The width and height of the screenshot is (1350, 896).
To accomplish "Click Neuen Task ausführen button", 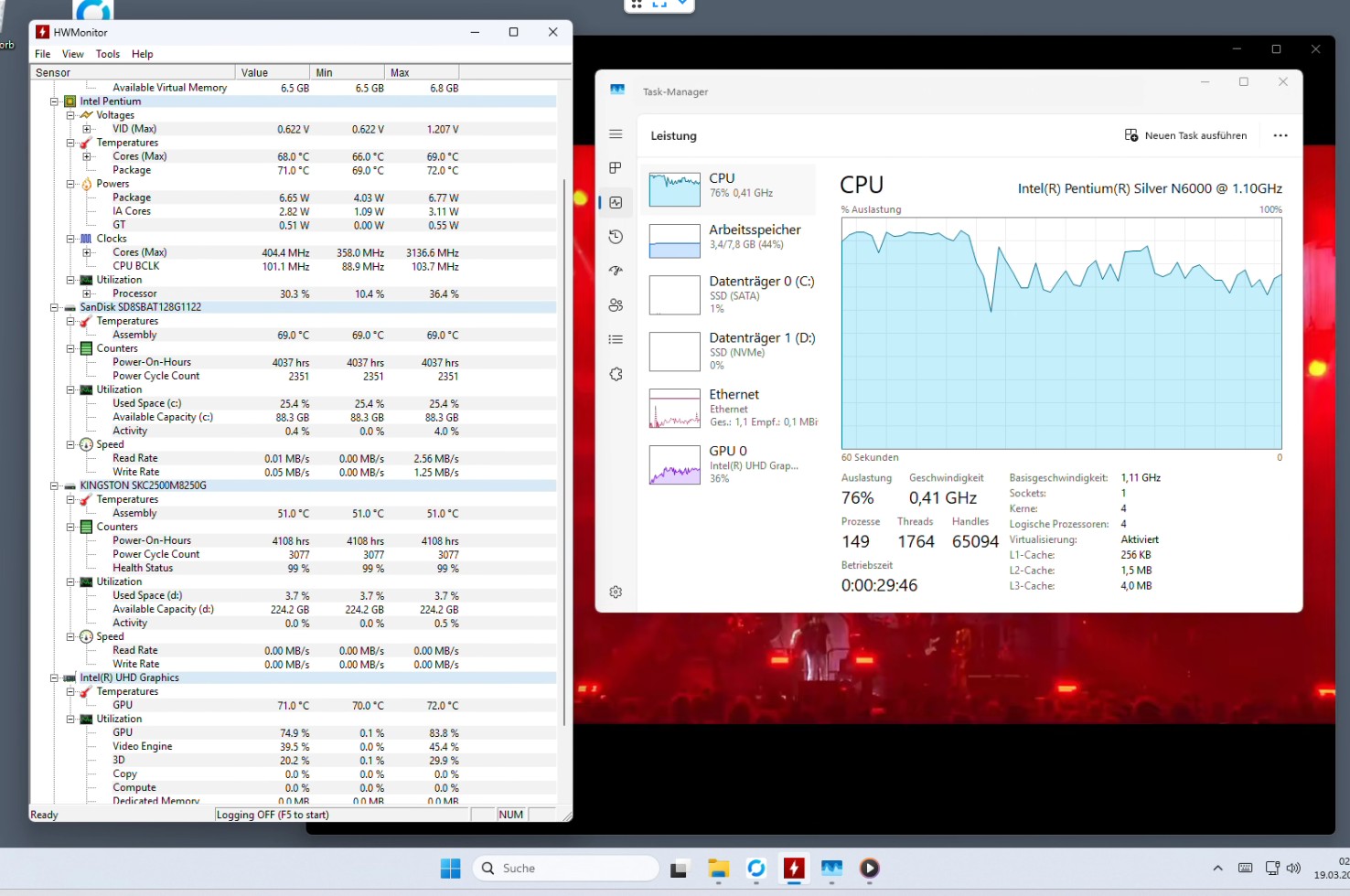I will [x=1185, y=135].
